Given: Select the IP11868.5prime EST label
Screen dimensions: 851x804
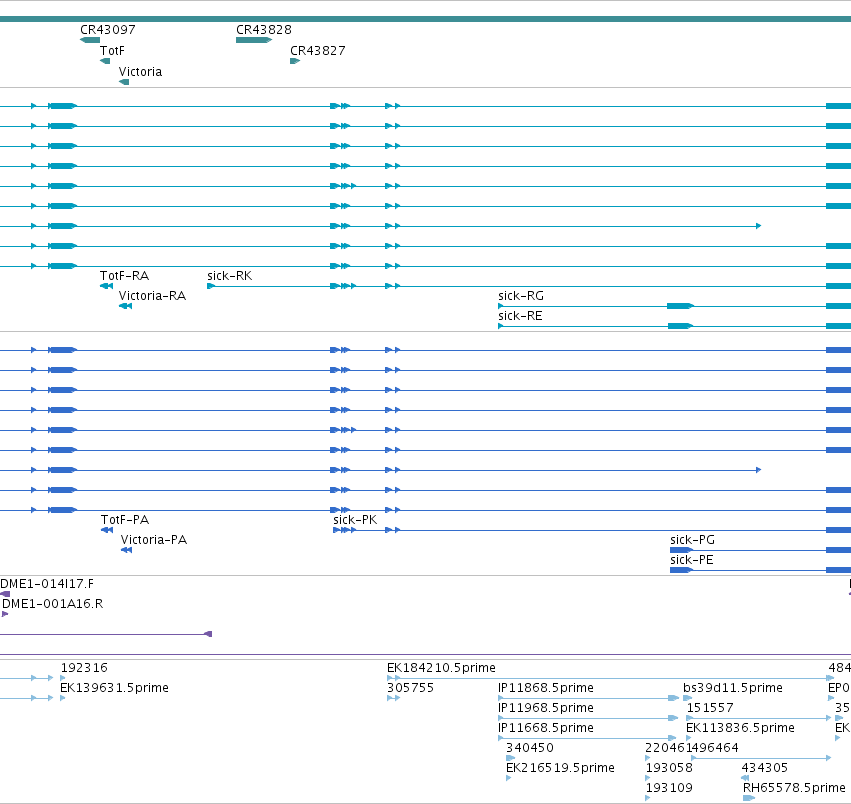Looking at the screenshot, I should pyautogui.click(x=545, y=688).
